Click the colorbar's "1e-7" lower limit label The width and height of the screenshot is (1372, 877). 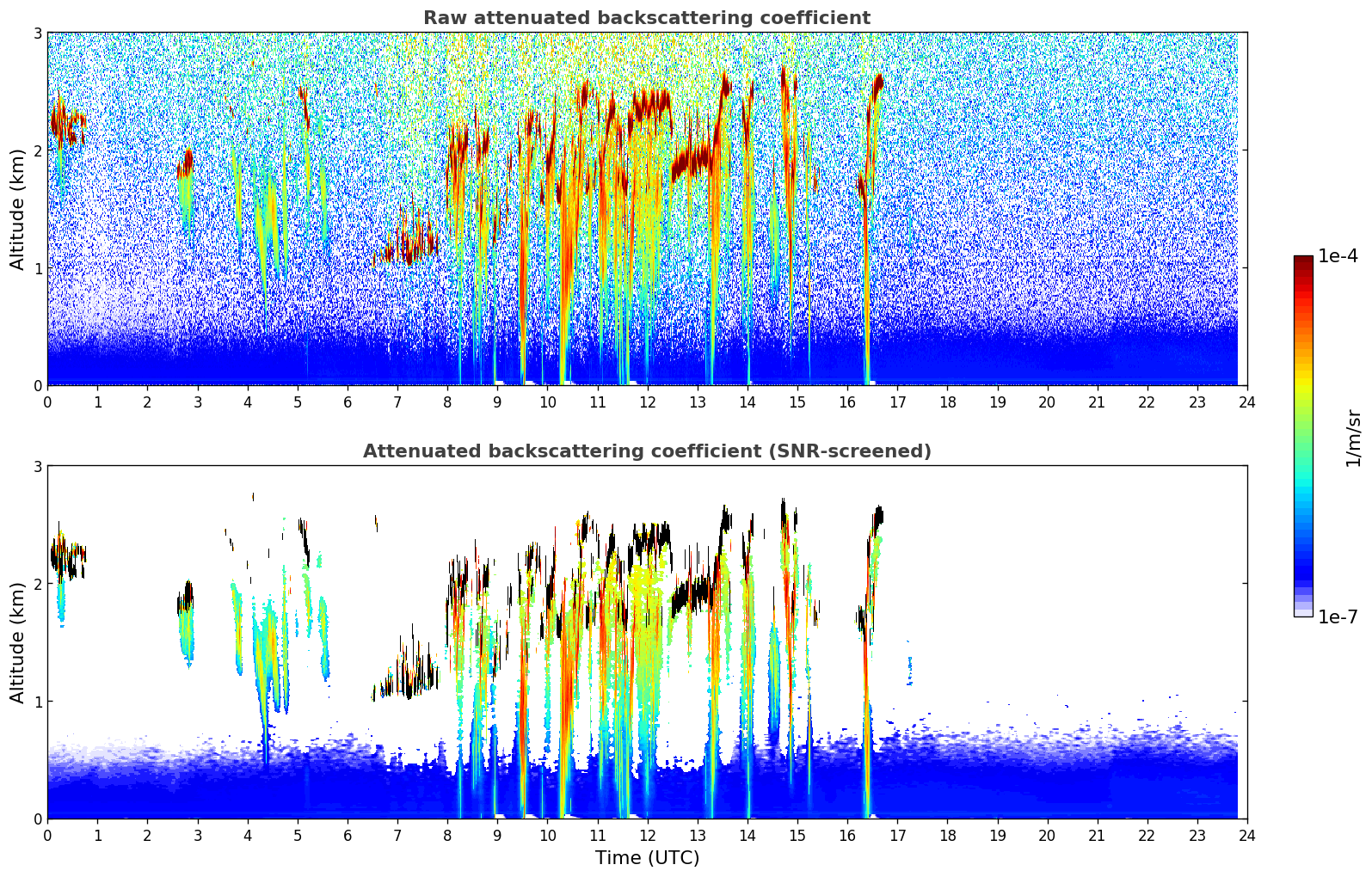[x=1338, y=616]
